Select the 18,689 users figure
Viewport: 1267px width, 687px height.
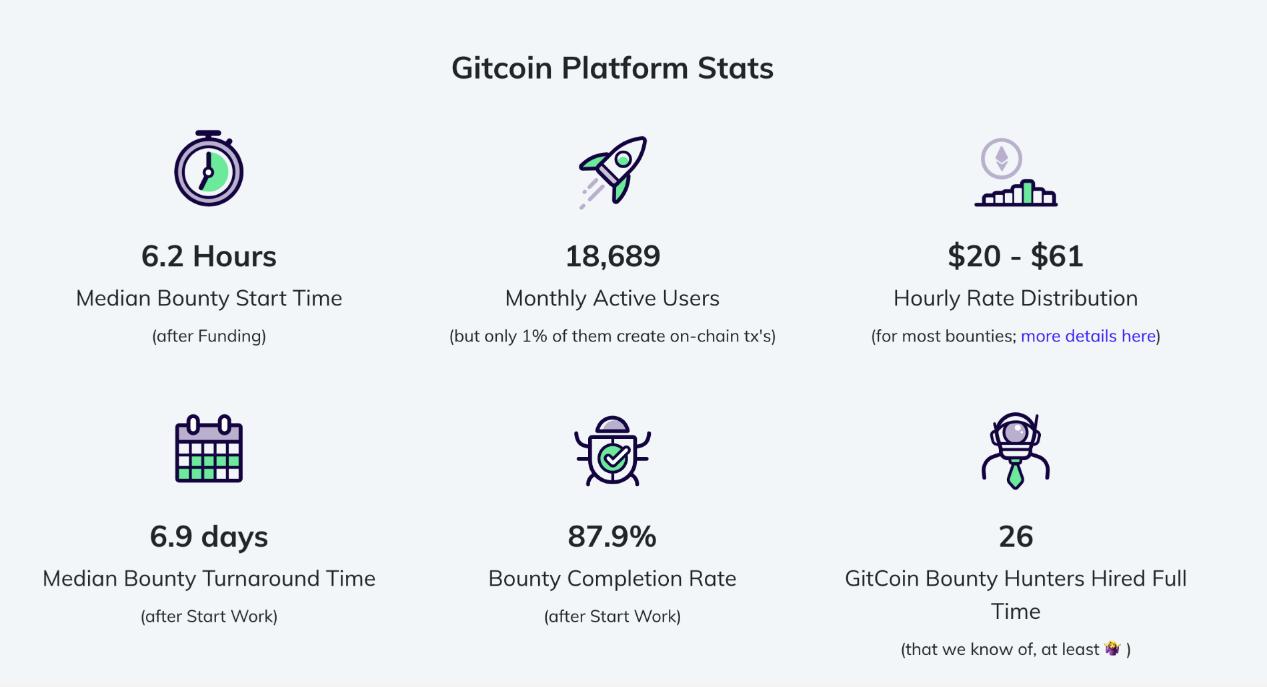(613, 256)
